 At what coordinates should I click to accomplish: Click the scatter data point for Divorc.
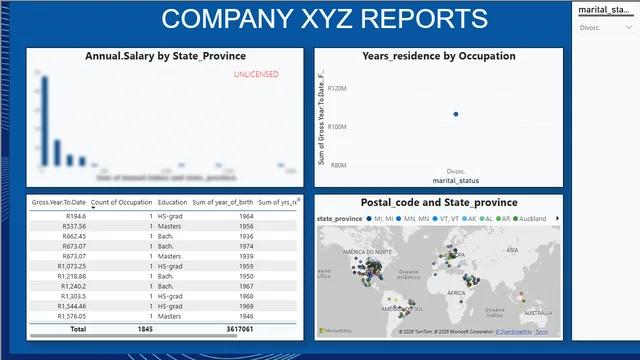(456, 114)
